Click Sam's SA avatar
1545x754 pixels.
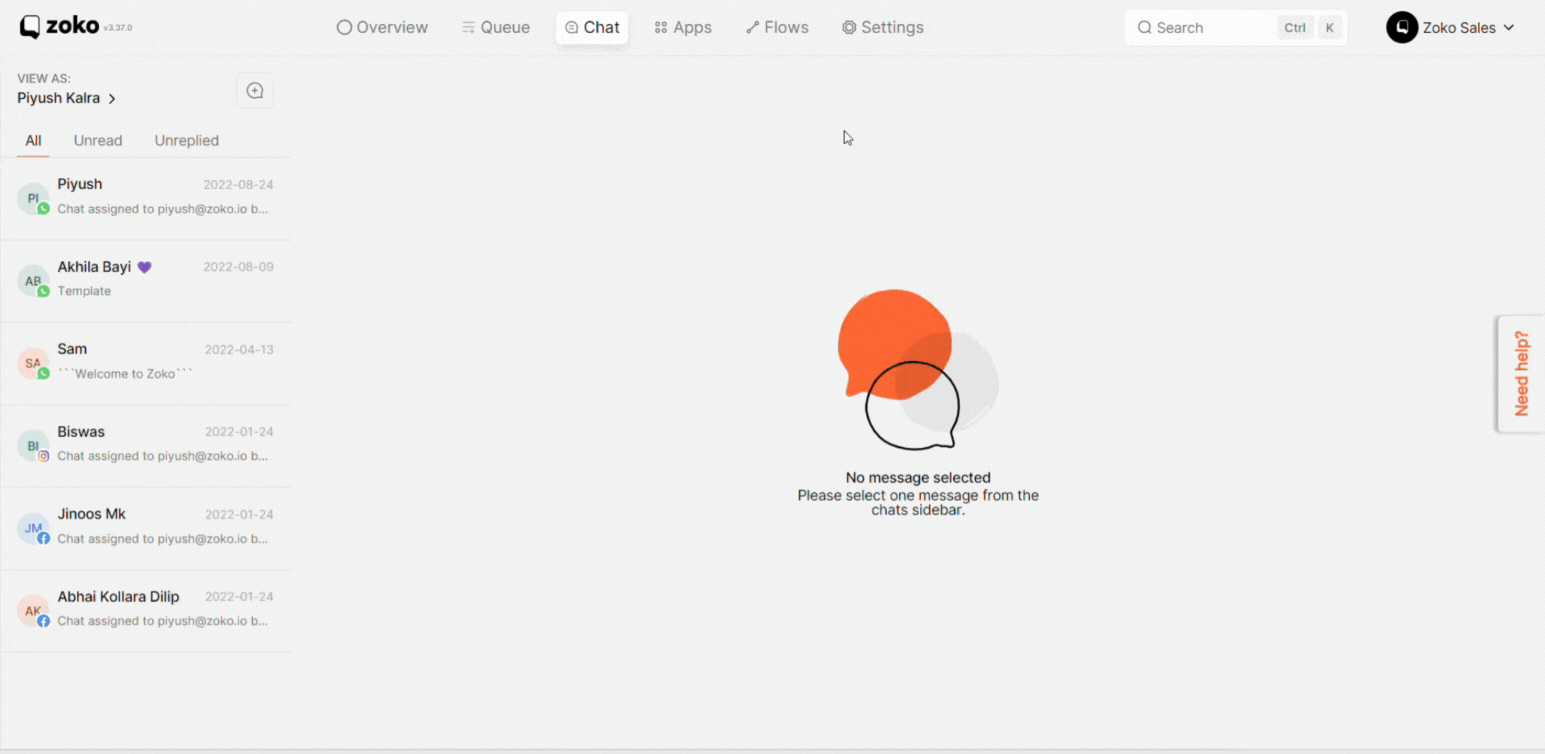[x=33, y=363]
